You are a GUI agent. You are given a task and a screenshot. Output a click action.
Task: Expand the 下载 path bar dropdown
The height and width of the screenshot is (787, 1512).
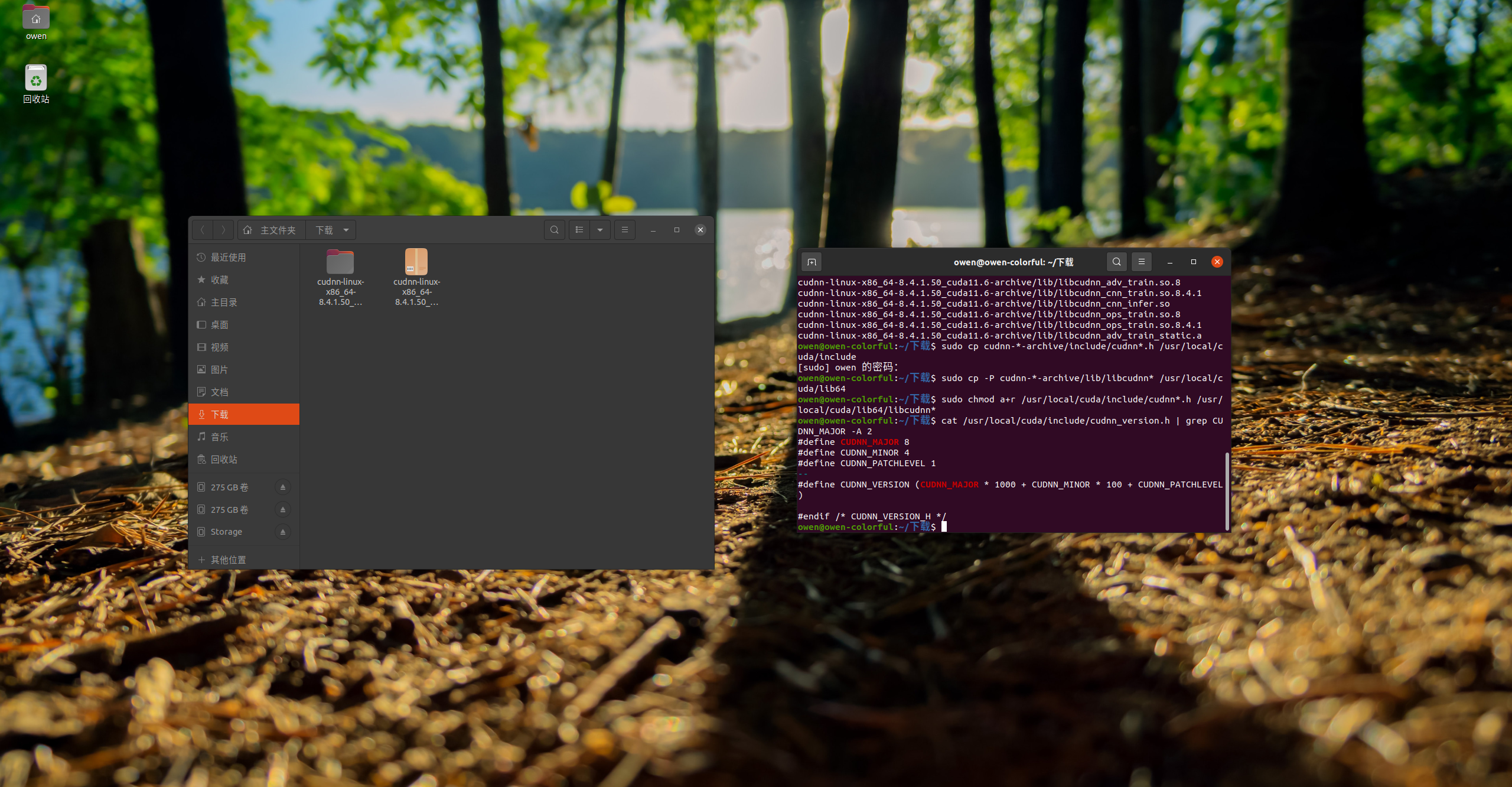(x=346, y=230)
